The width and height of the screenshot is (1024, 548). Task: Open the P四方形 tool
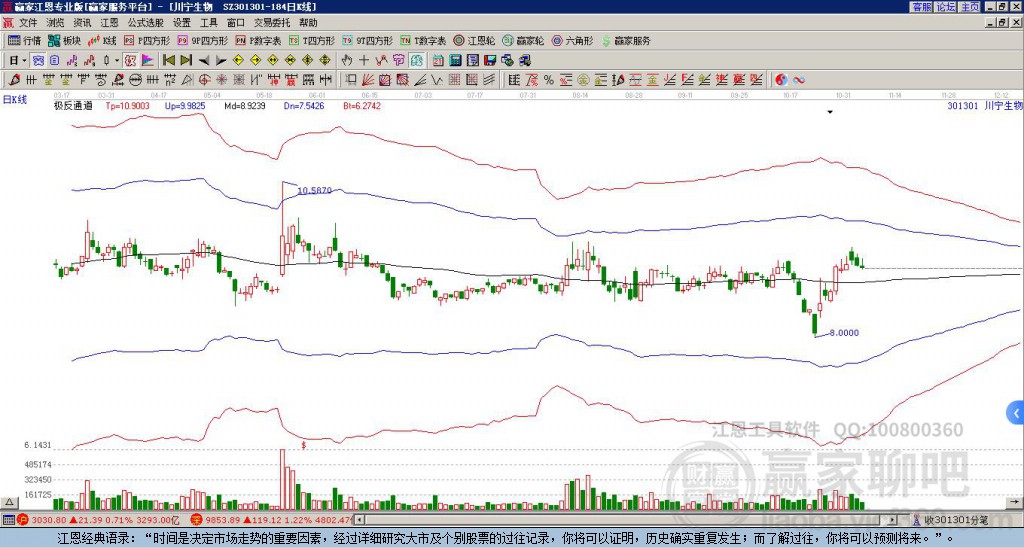tap(147, 40)
